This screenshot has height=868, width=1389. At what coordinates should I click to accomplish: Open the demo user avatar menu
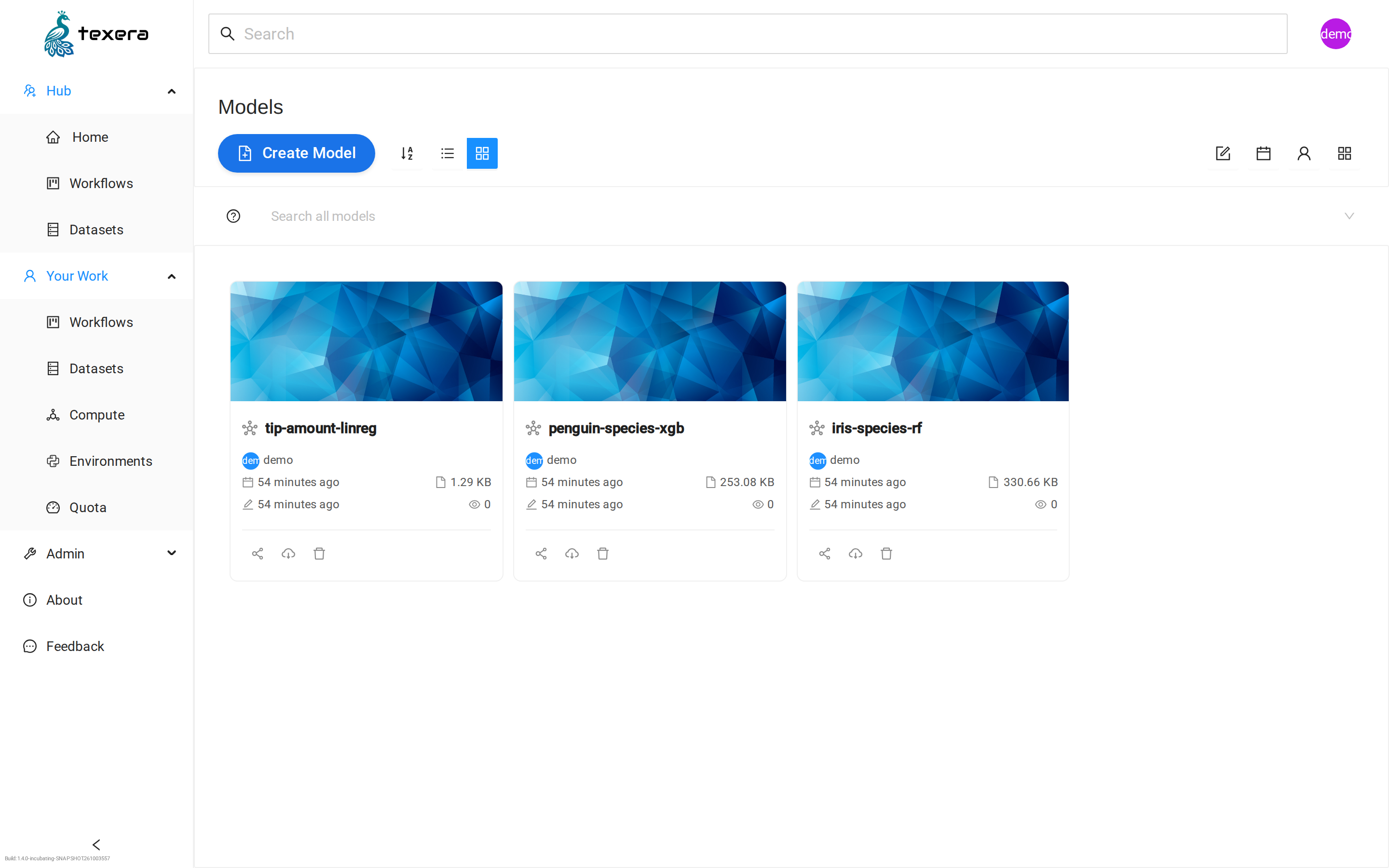tap(1335, 34)
